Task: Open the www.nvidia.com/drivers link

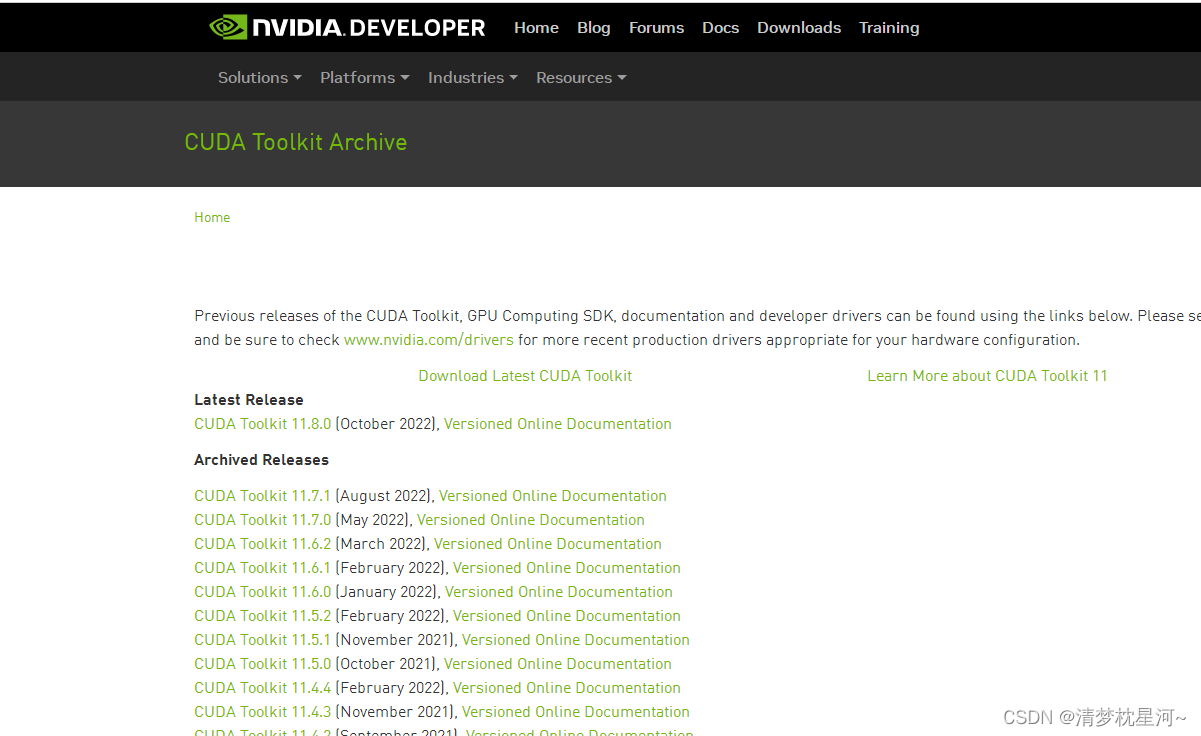Action: tap(429, 340)
